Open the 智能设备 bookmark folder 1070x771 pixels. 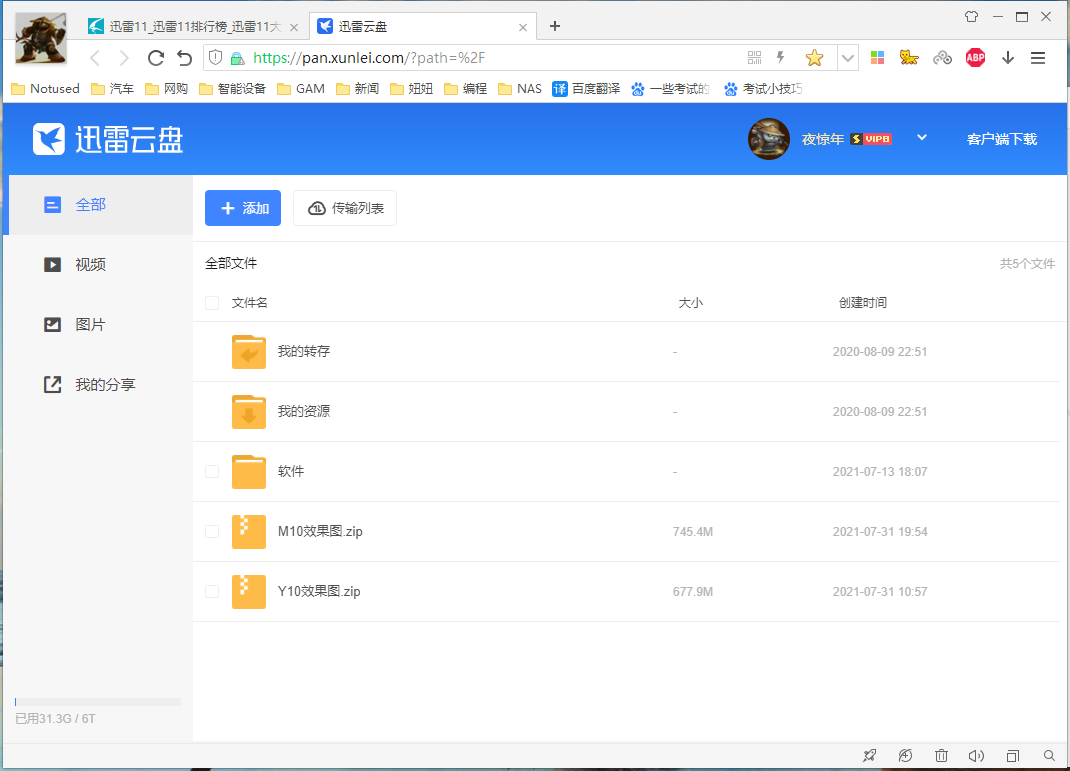[232, 89]
